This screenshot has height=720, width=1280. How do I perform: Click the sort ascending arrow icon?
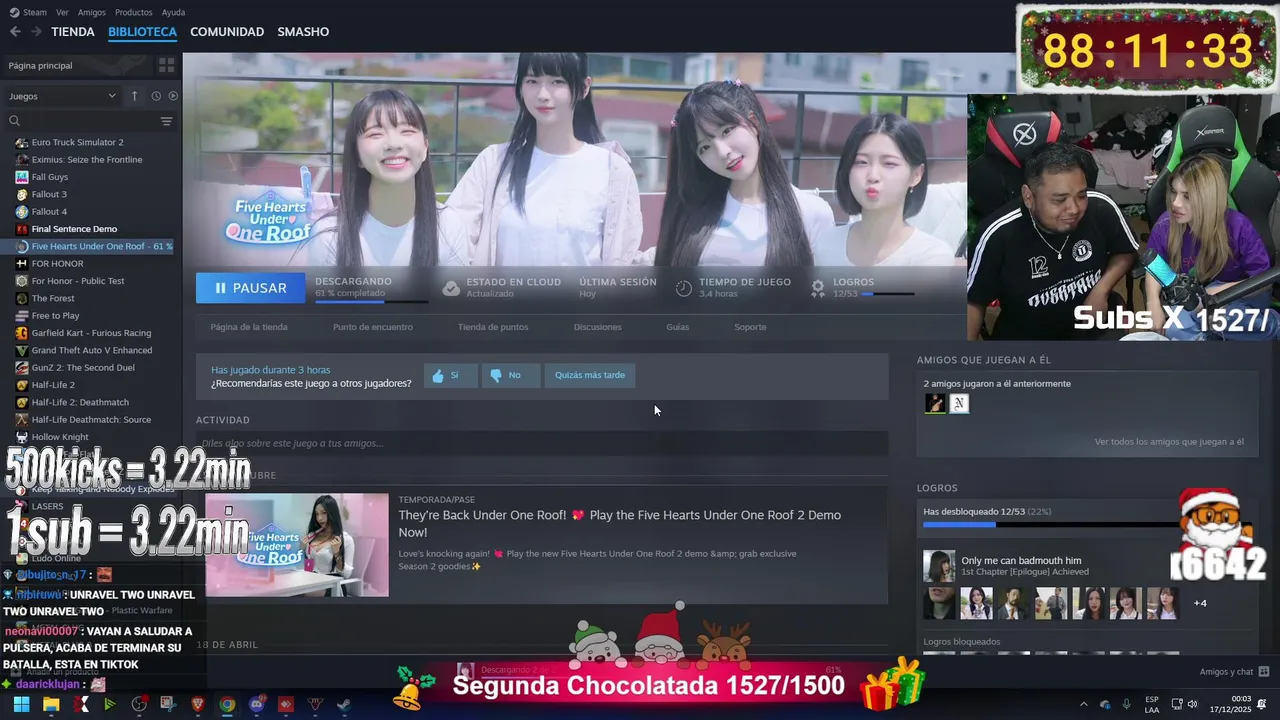tap(134, 96)
